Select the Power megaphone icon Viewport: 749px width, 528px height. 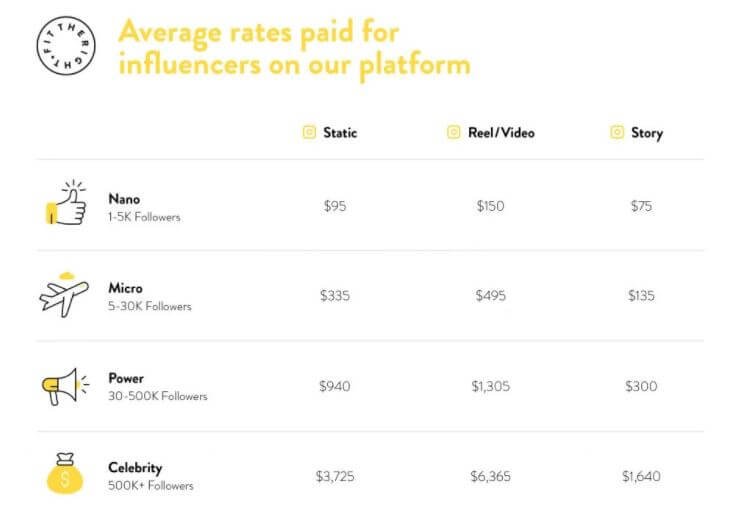point(65,386)
